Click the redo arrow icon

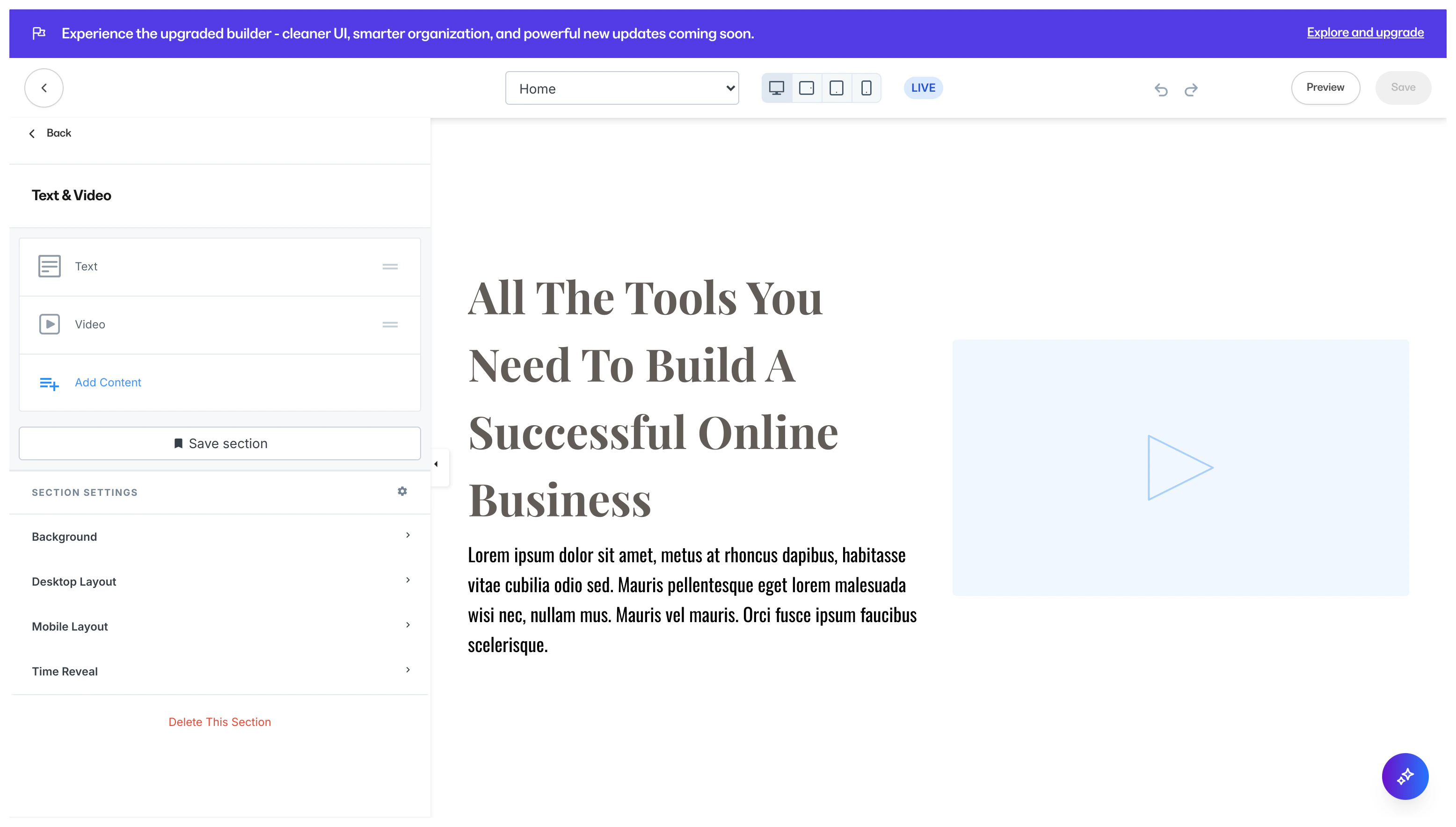coord(1191,90)
